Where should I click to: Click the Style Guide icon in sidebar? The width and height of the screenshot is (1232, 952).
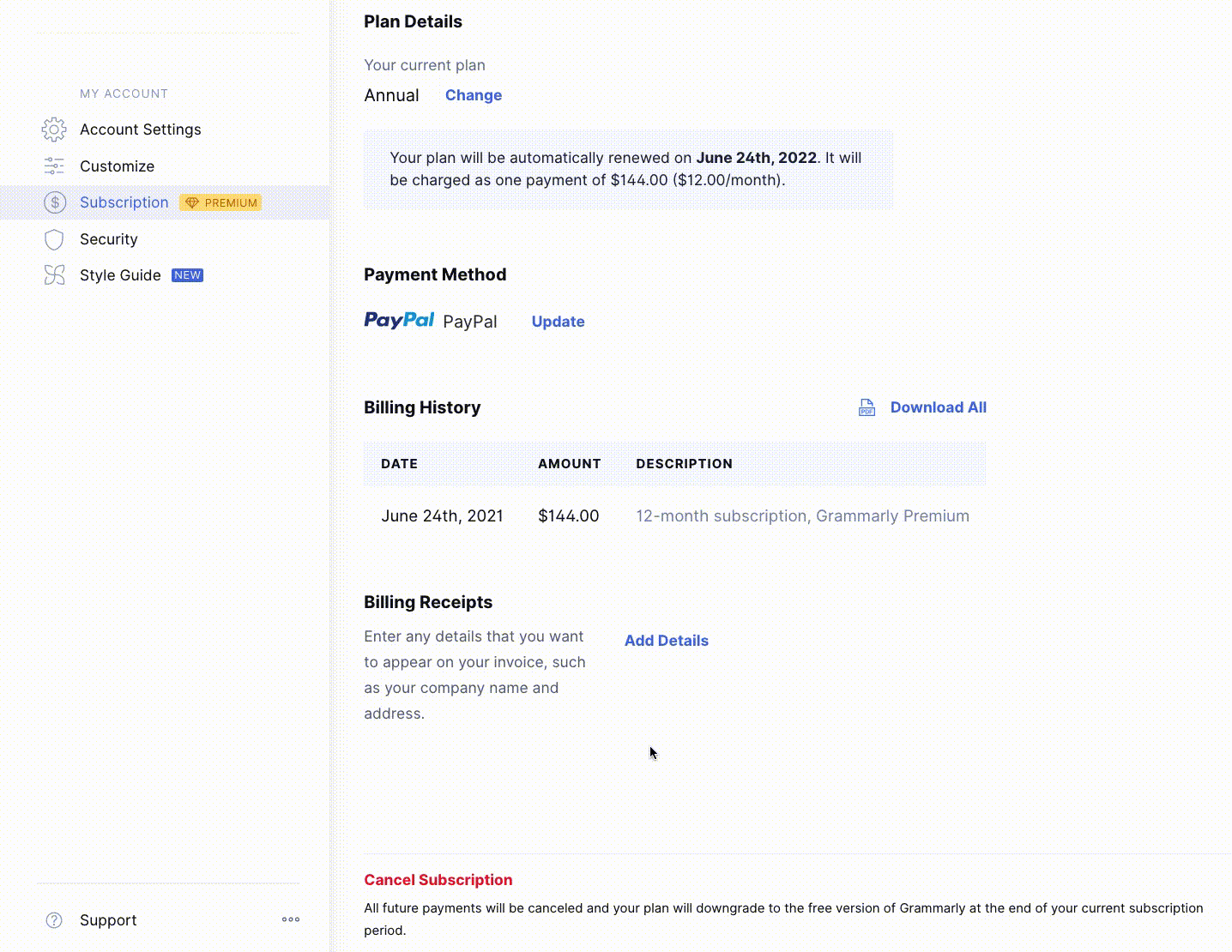pos(54,275)
